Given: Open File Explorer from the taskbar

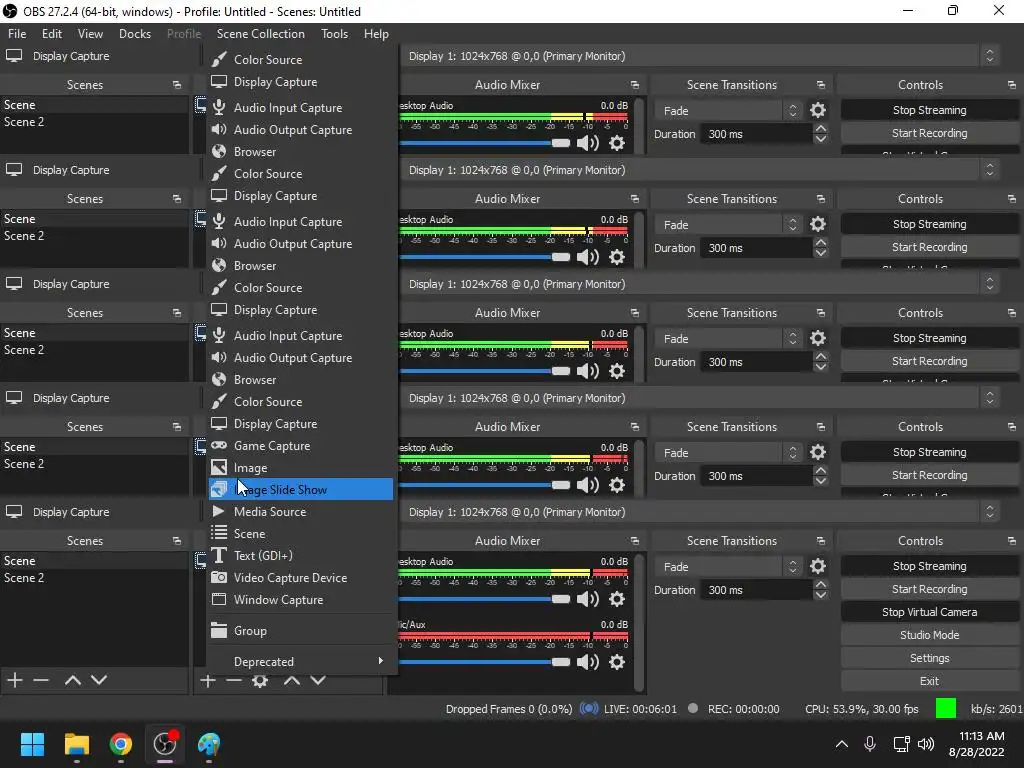Looking at the screenshot, I should [x=76, y=744].
